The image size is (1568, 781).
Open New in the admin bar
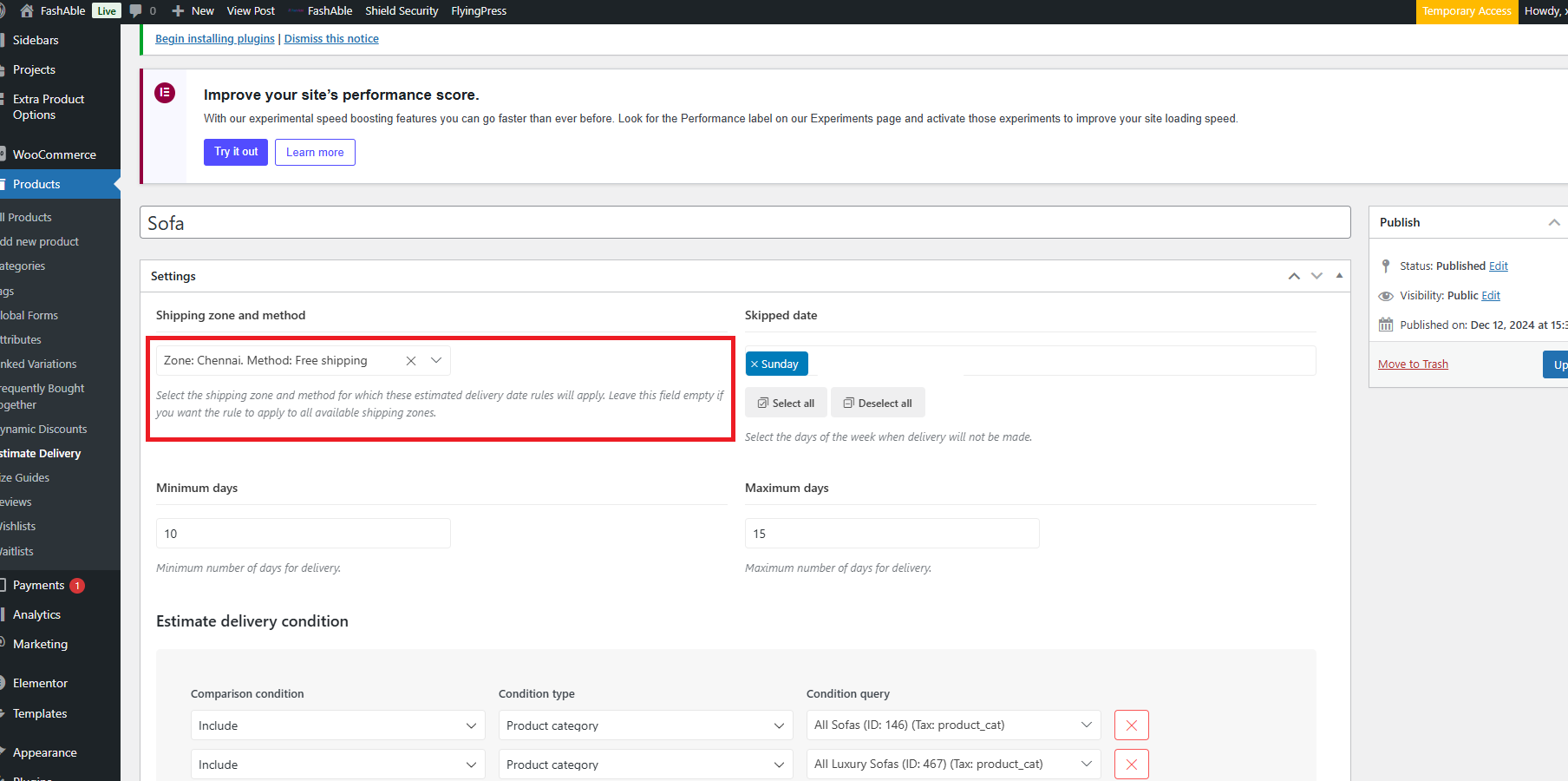[x=193, y=10]
